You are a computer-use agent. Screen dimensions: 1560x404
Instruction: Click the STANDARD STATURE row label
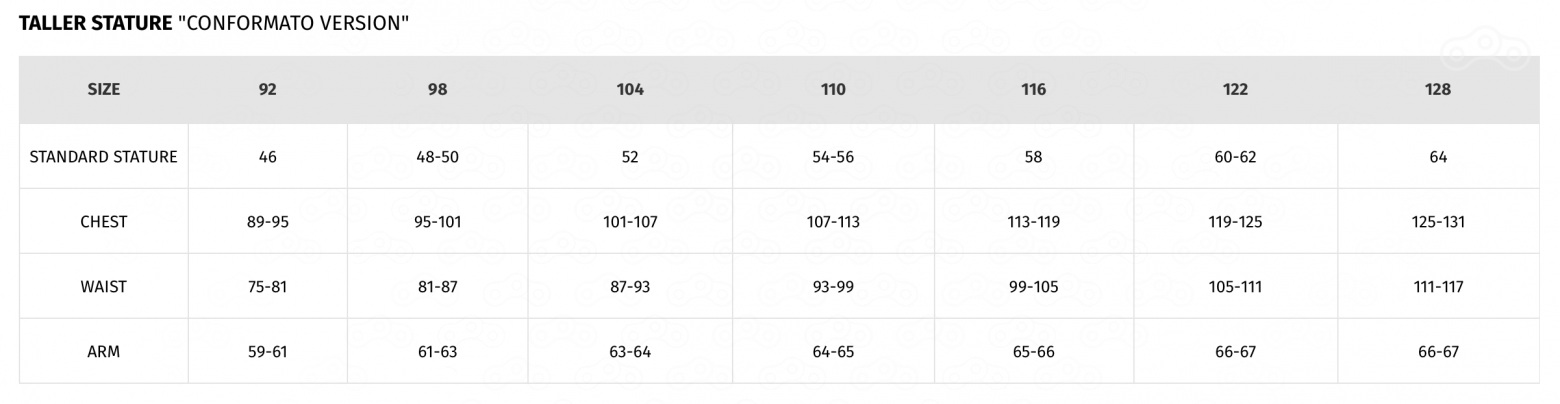click(103, 157)
